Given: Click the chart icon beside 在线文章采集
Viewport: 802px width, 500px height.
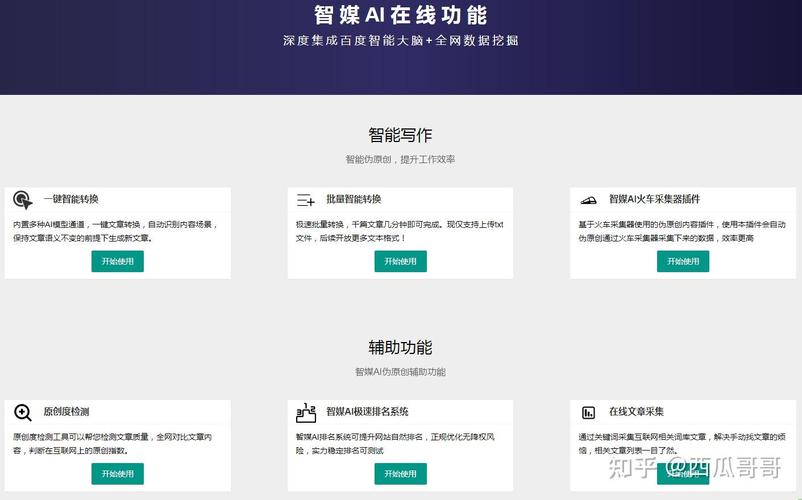Looking at the screenshot, I should click(588, 413).
